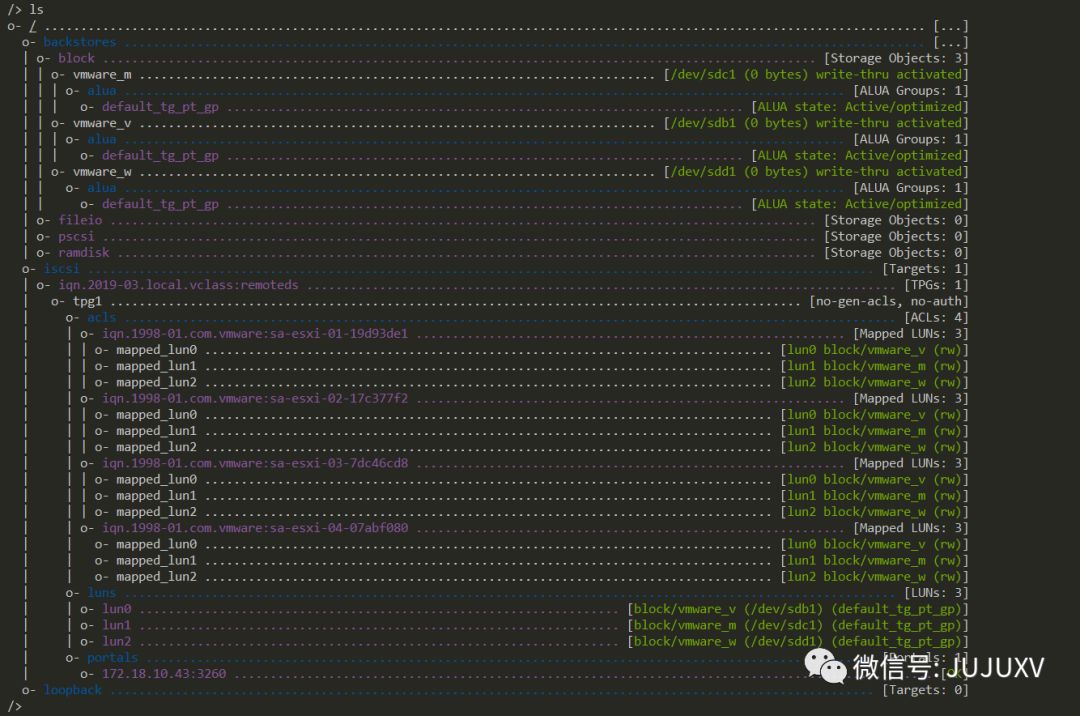Click the '[TPGs: 1]' value

pos(937,285)
